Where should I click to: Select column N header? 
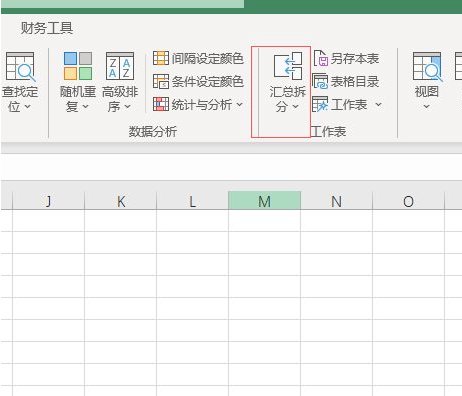337,201
